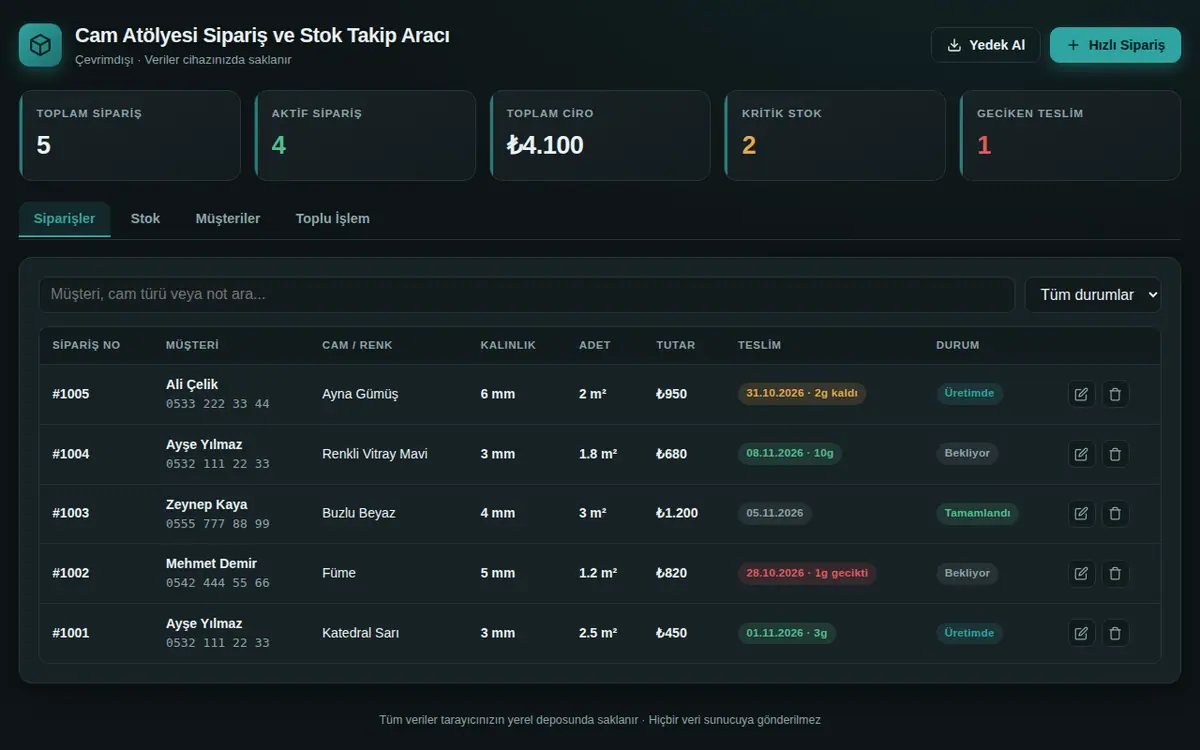Image resolution: width=1200 pixels, height=750 pixels.
Task: Select the Toplu İşlem tab
Action: click(x=333, y=218)
